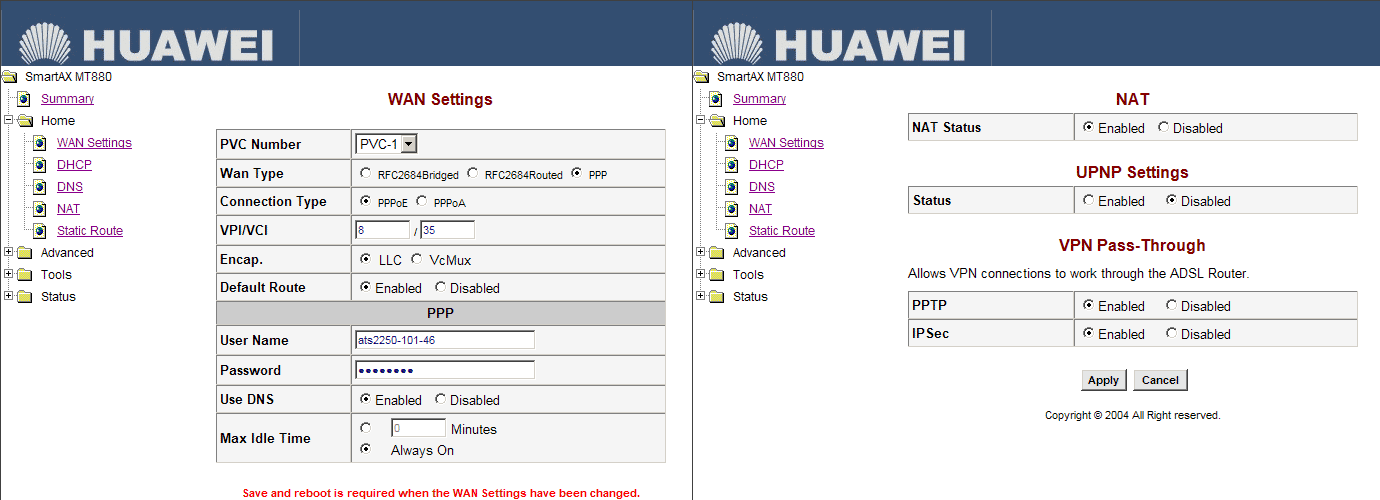The width and height of the screenshot is (1380, 500).
Task: Click the Huawei logo above the NAT page
Action: click(838, 43)
